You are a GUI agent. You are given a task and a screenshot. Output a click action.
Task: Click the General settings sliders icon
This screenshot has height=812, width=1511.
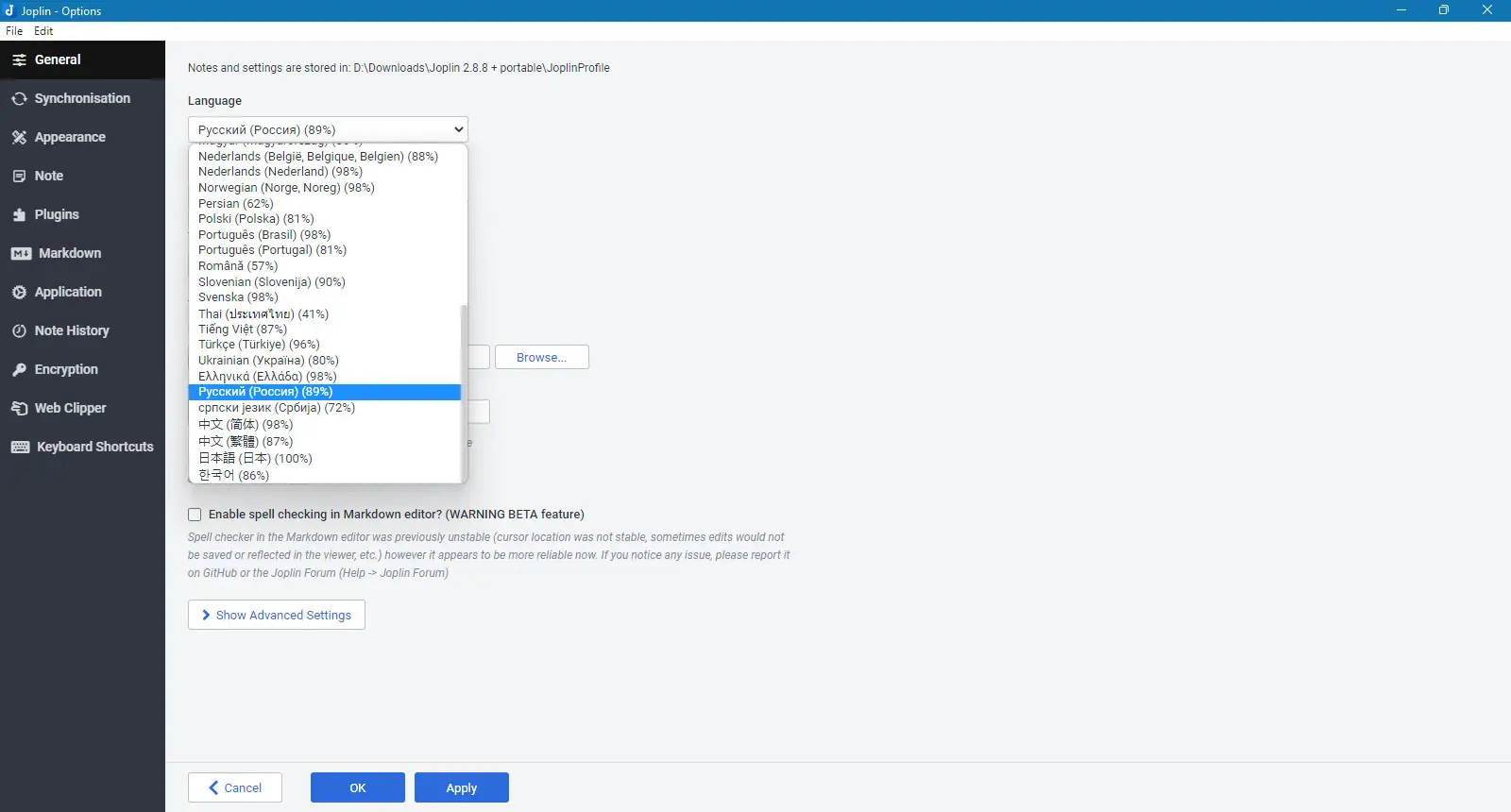[x=19, y=59]
